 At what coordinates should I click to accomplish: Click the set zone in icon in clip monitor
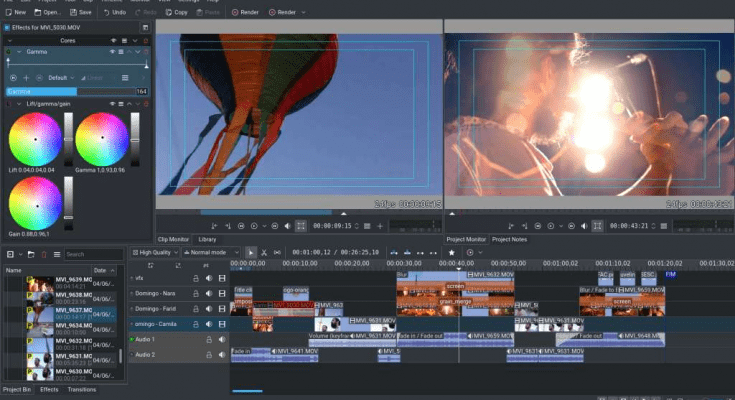[214, 226]
